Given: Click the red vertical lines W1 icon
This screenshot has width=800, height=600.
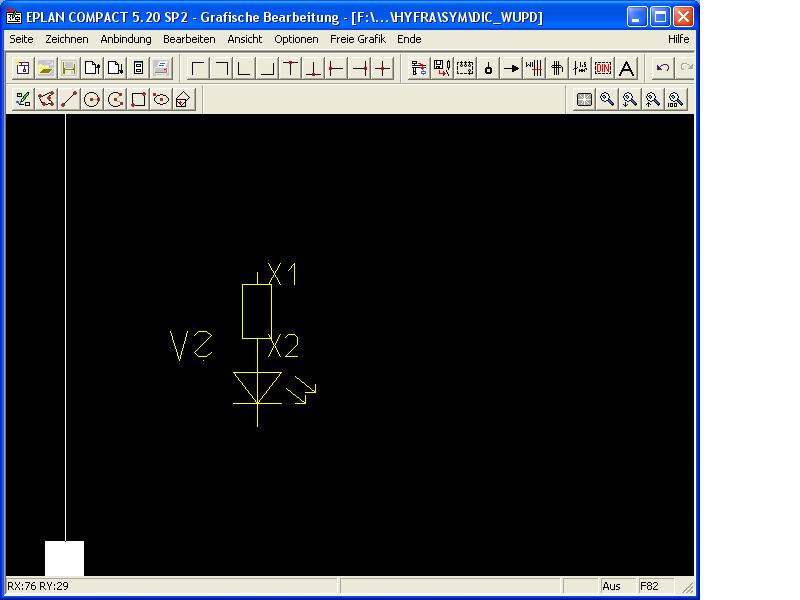Looking at the screenshot, I should [534, 68].
